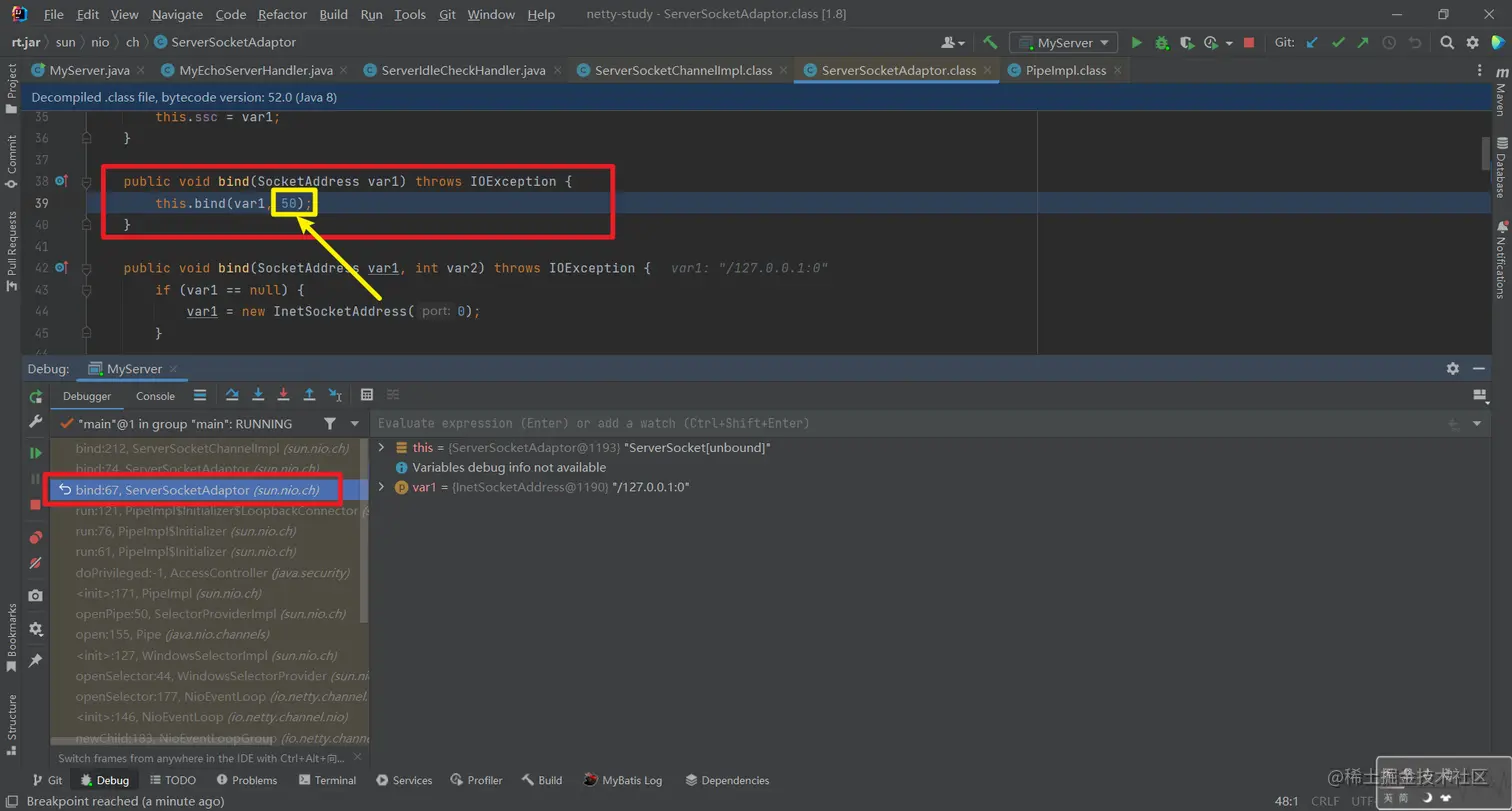Click the Step Out debugger icon
Image resolution: width=1512 pixels, height=811 pixels.
coord(309,395)
